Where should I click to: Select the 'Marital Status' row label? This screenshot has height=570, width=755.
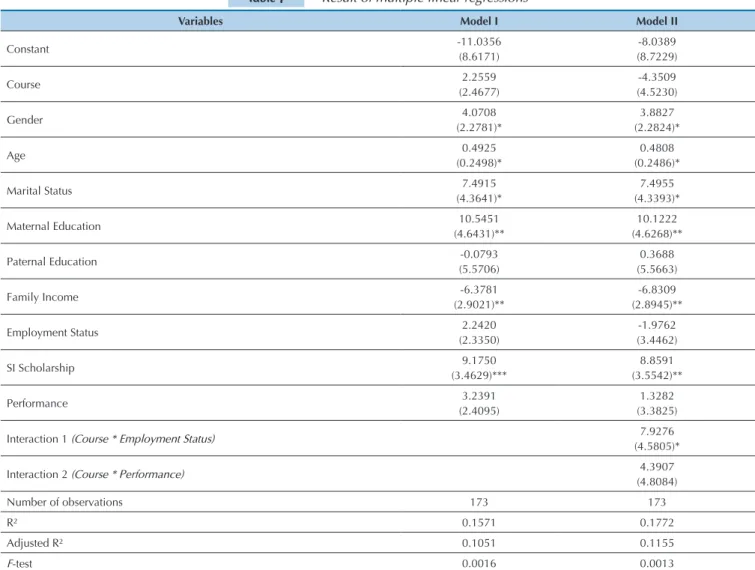pos(39,191)
